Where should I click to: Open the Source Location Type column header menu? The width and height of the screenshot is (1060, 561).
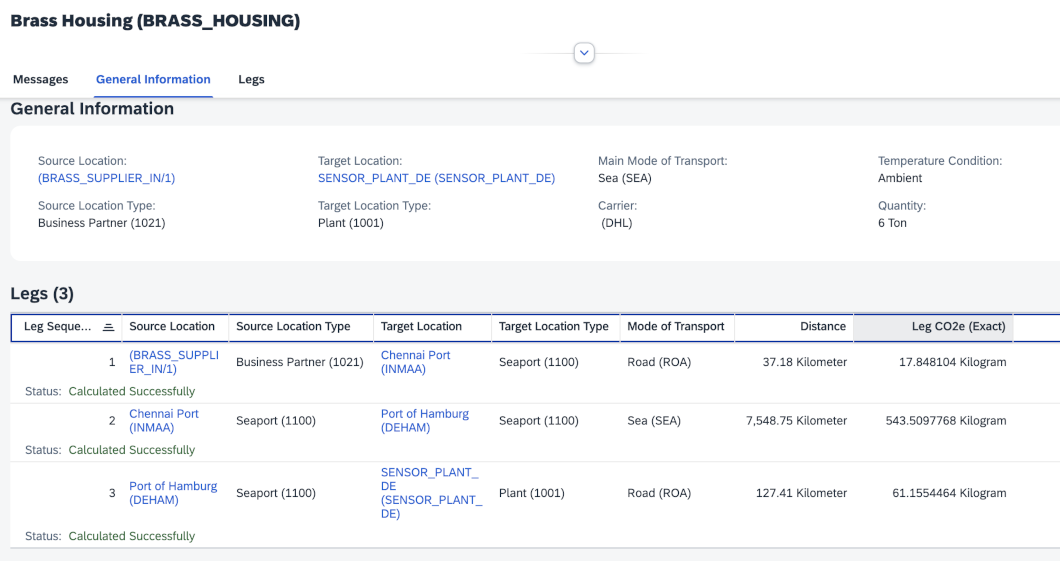pos(293,327)
